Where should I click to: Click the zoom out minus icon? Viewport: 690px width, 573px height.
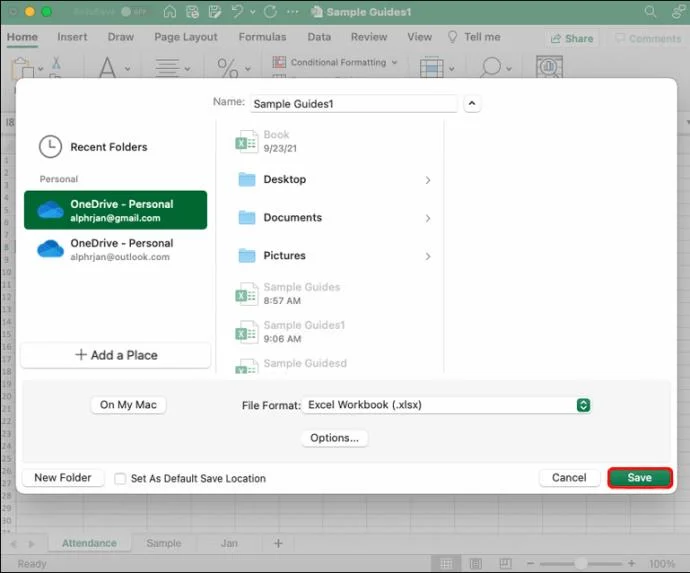530,564
